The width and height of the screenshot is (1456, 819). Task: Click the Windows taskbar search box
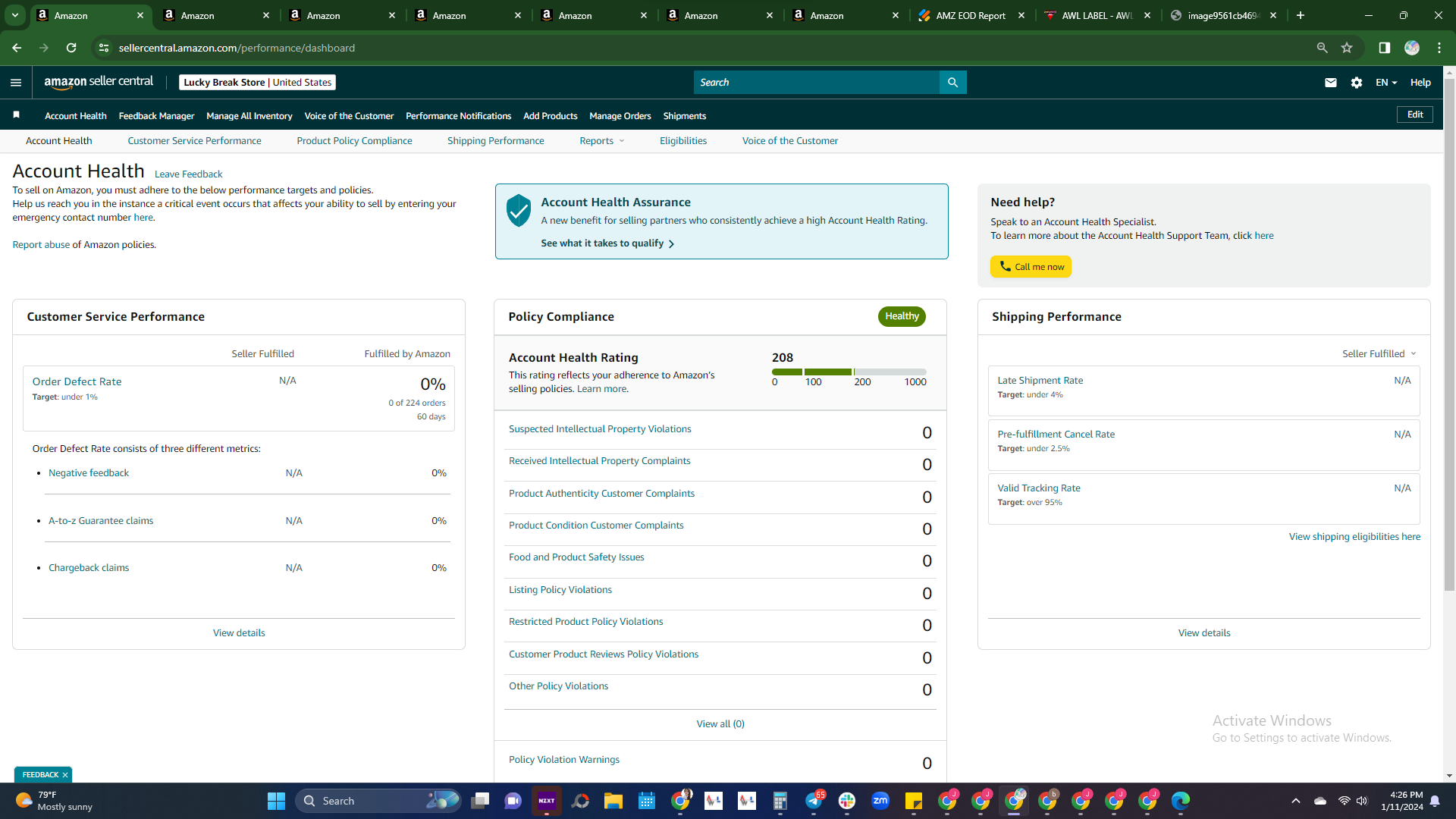click(378, 801)
